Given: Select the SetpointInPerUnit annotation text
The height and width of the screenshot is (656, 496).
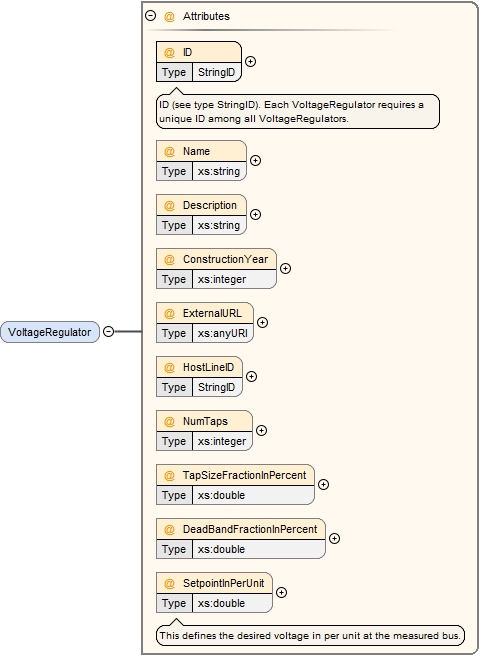Looking at the screenshot, I should 310,636.
